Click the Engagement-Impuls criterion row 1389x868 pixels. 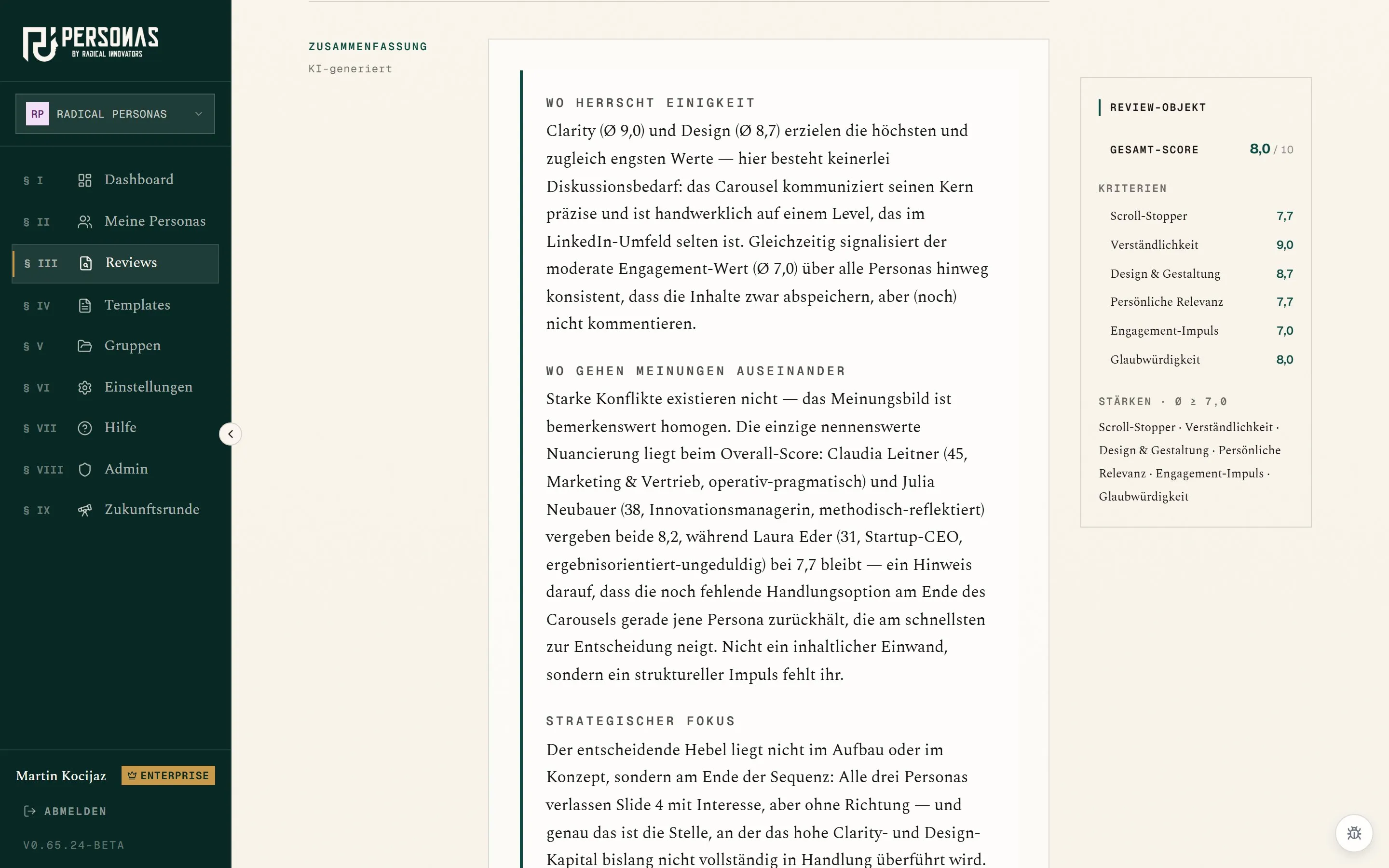tap(1201, 331)
